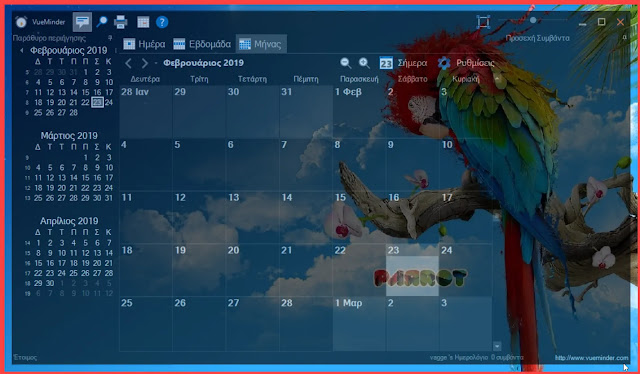The image size is (640, 374).
Task: Adjust the window opacity slider knob
Action: tap(533, 20)
